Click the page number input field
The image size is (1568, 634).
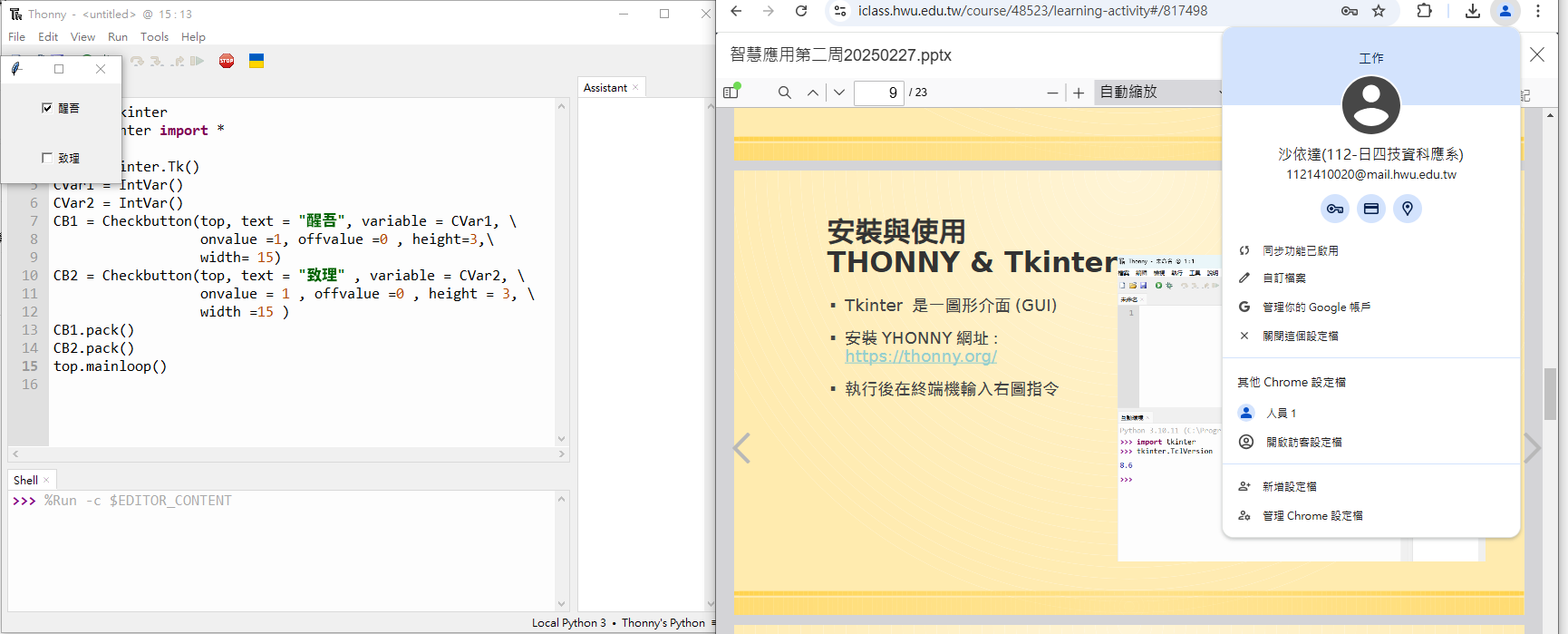(878, 93)
